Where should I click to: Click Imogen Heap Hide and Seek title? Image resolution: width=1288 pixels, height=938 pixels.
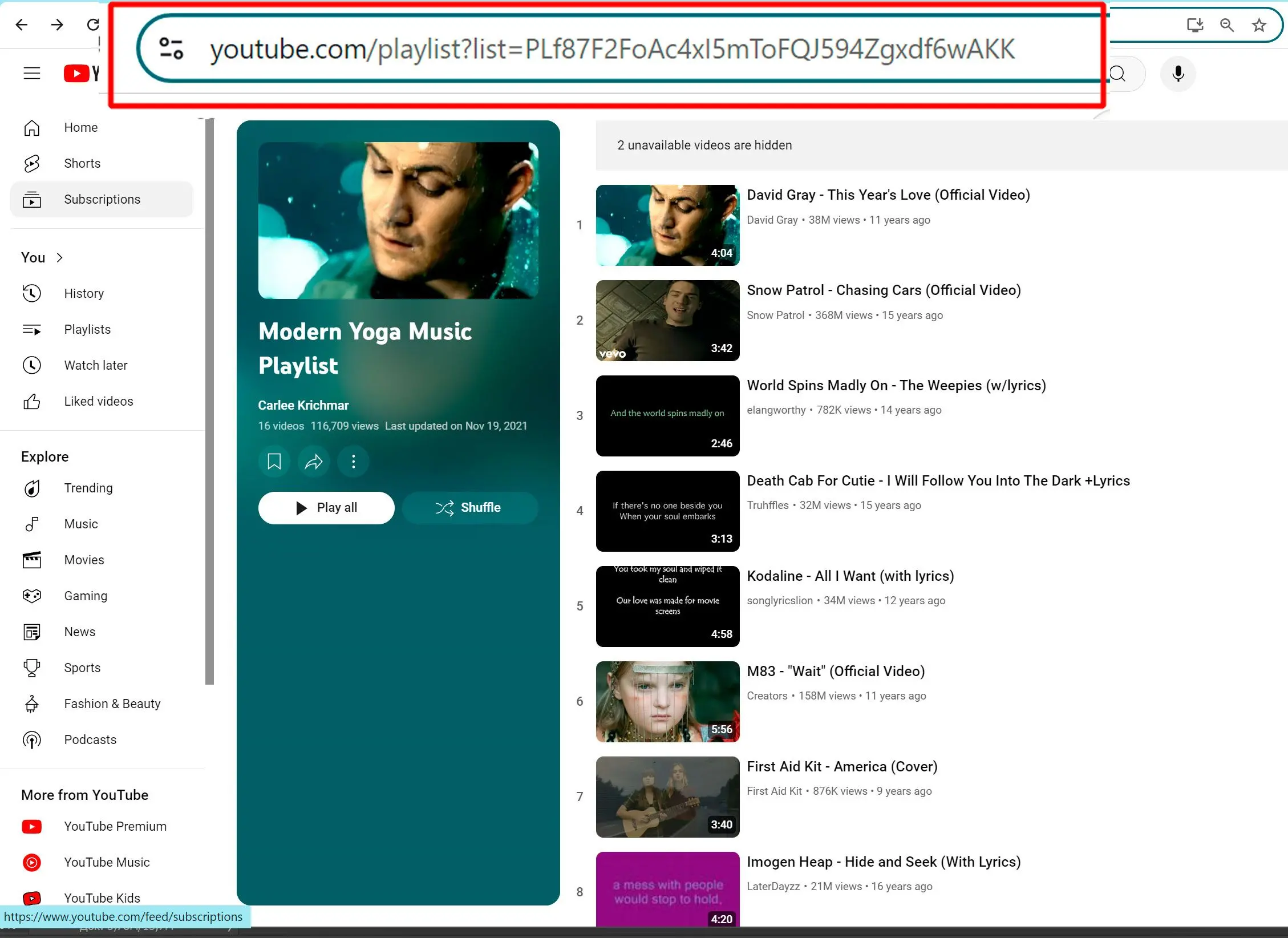click(x=884, y=862)
